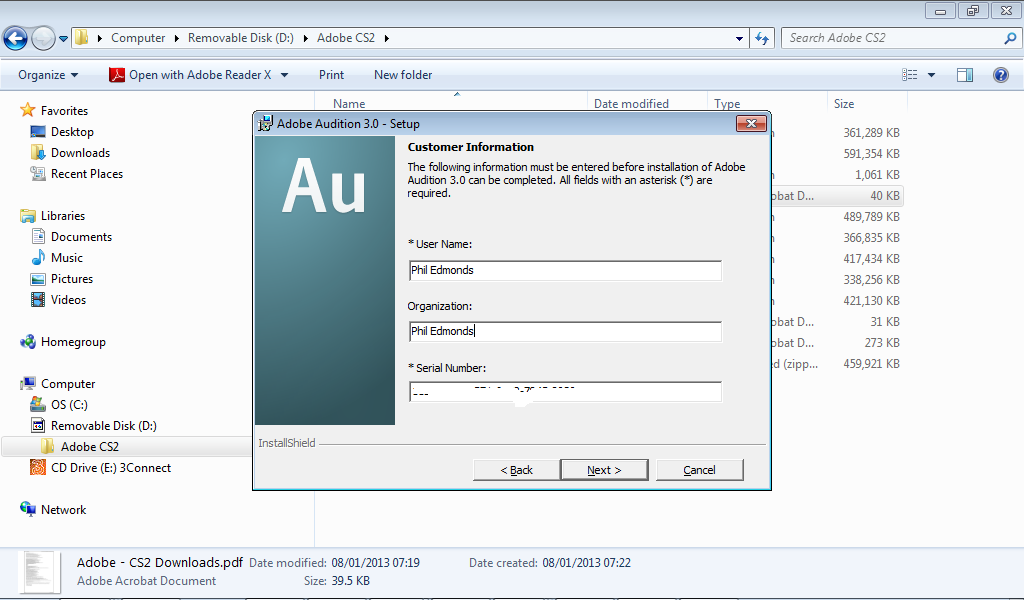
Task: Go back using the Explorer back arrow
Action: [16, 39]
